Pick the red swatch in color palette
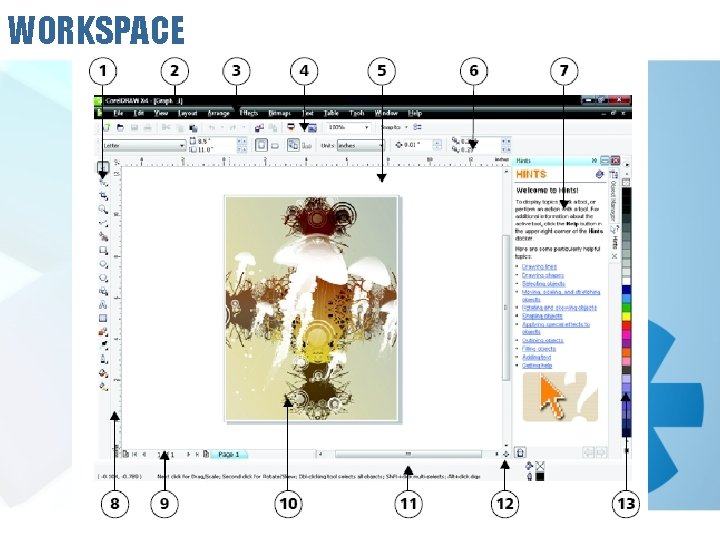Screen dimensions: 720x540 tap(626, 326)
